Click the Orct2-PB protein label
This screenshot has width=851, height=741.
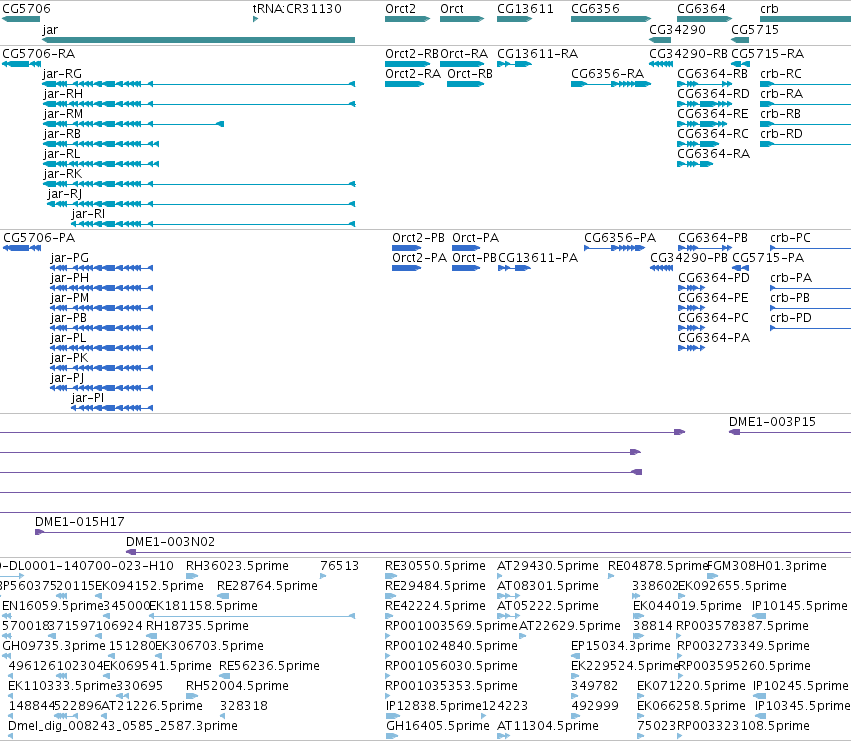pyautogui.click(x=418, y=238)
